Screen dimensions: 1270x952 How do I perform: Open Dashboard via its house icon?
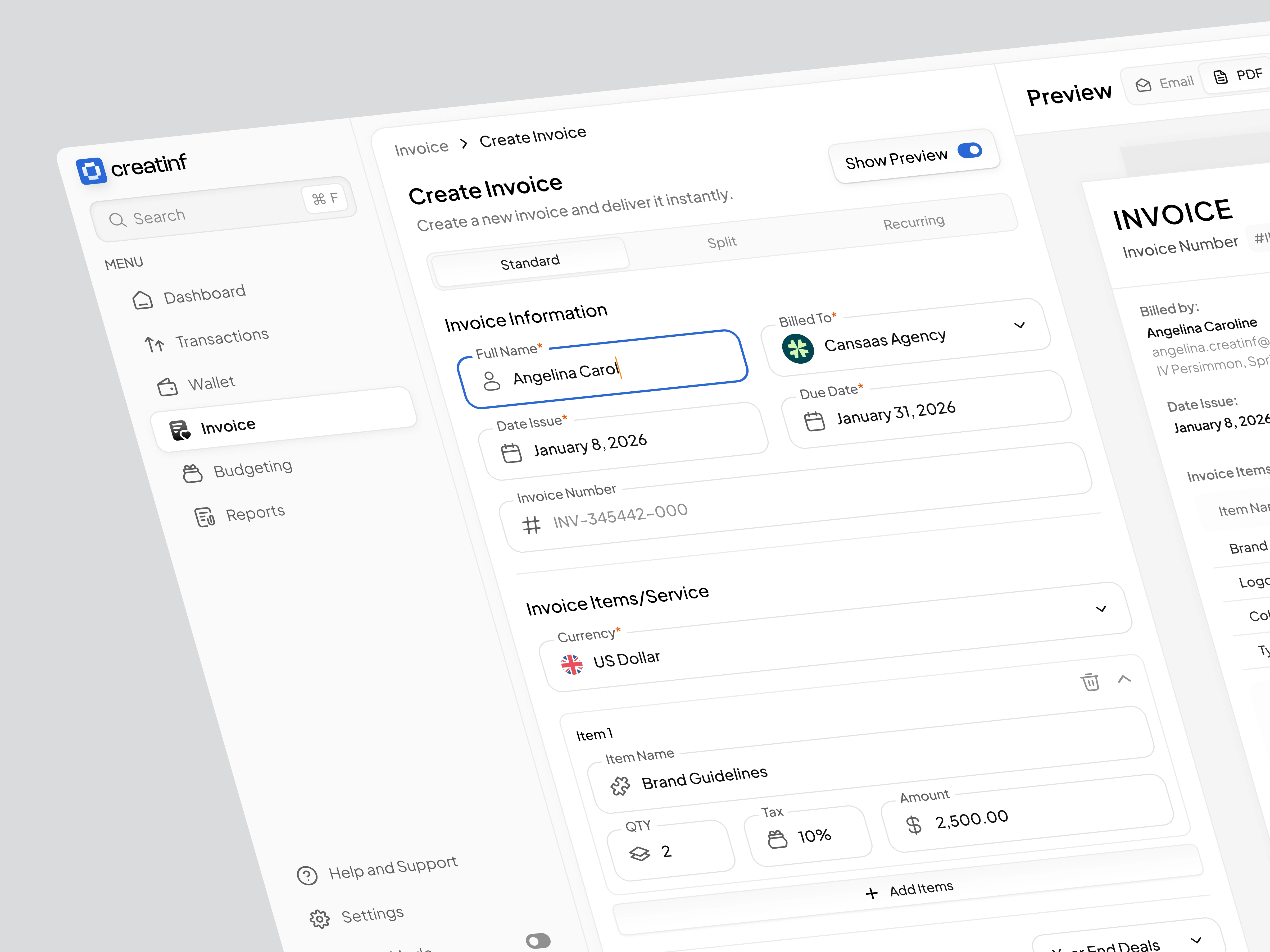click(142, 300)
